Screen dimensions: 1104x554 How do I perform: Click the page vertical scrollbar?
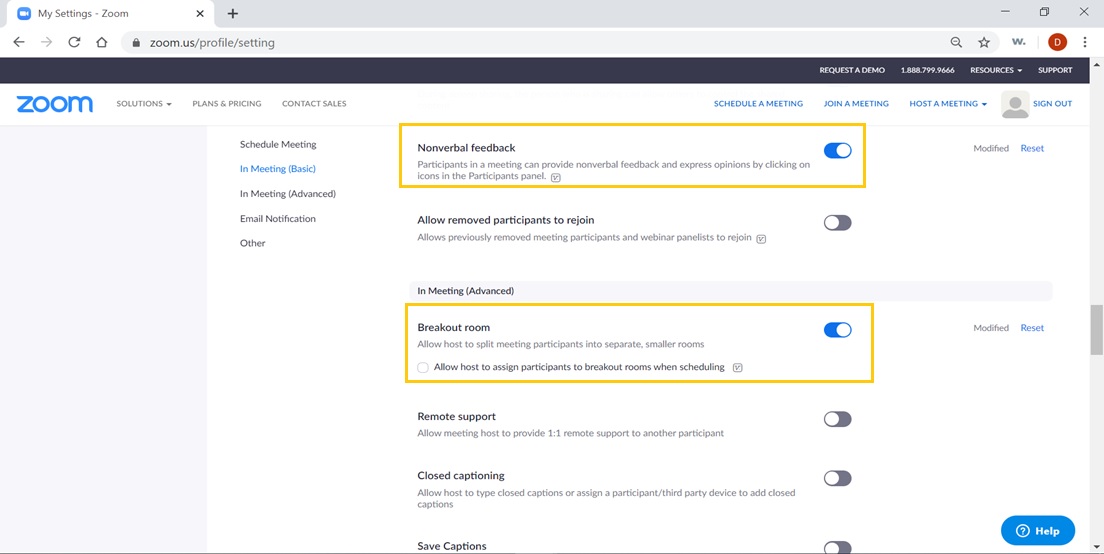pos(1096,330)
